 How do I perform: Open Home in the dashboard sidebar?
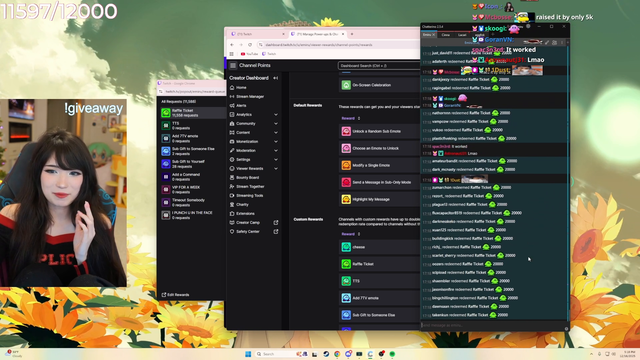[241, 87]
